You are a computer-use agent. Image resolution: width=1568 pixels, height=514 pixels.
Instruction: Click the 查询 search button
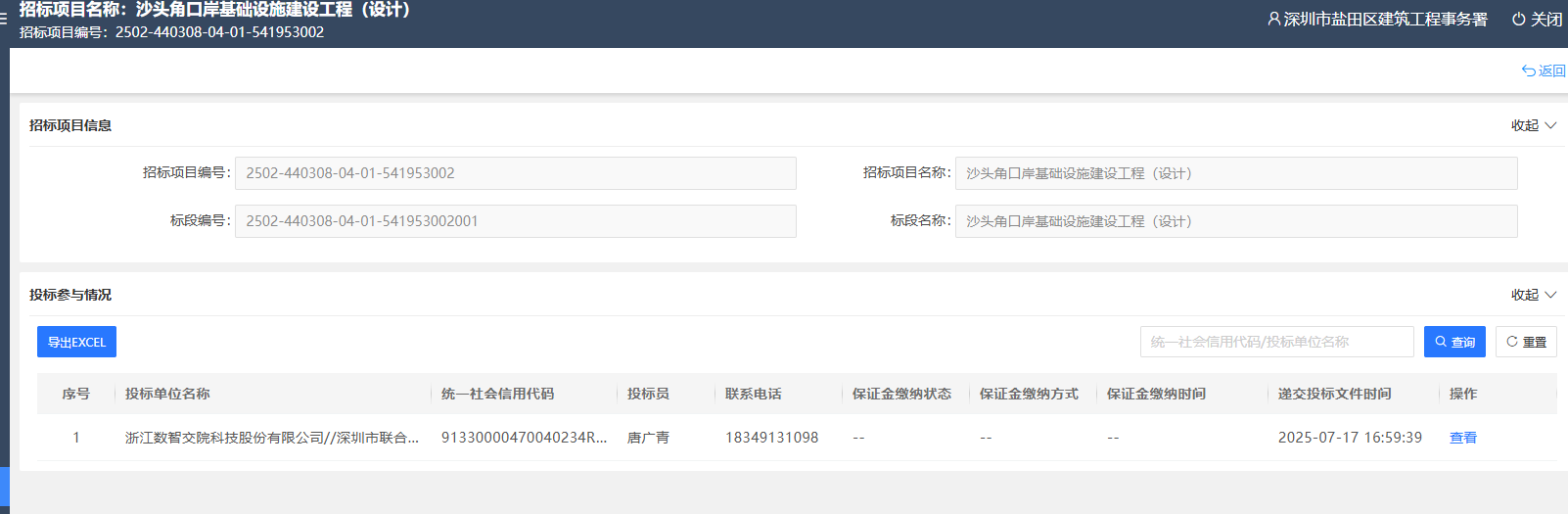point(1454,342)
